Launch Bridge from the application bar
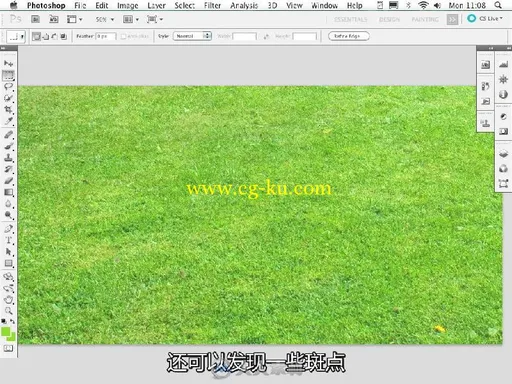This screenshot has height=384, width=512. [35, 19]
